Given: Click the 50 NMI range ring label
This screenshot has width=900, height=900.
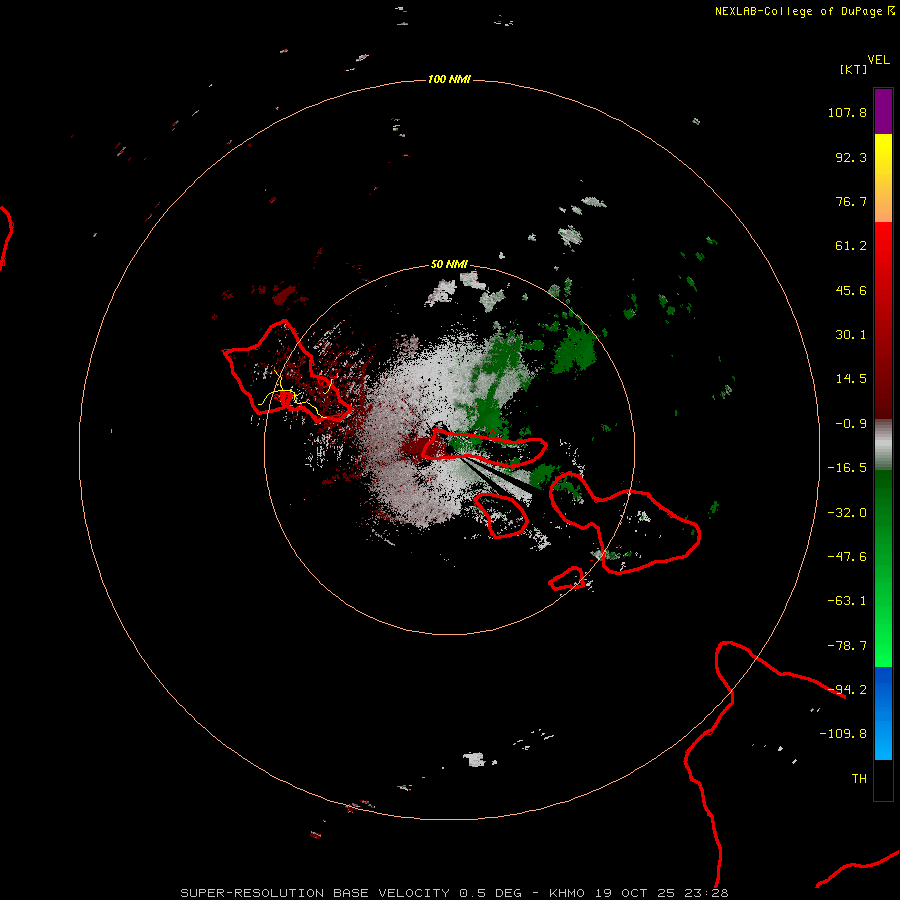Looking at the screenshot, I should [449, 265].
